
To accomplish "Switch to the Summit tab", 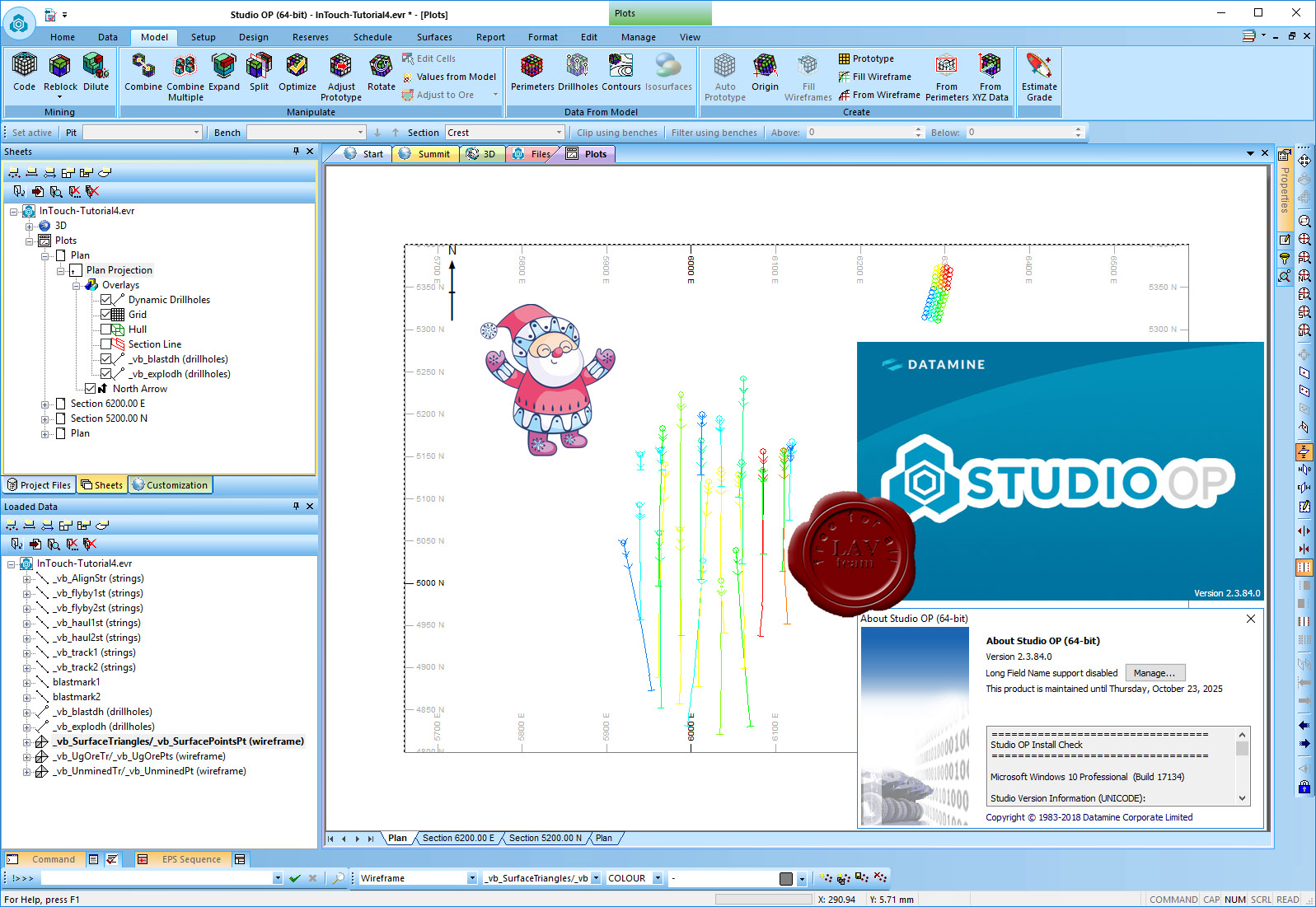I will (426, 154).
